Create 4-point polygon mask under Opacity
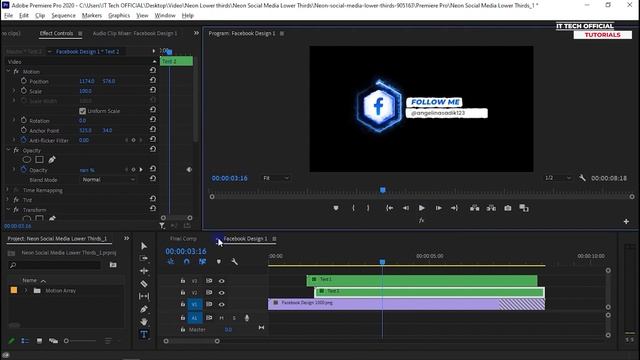640x360 pixels. pyautogui.click(x=40, y=160)
